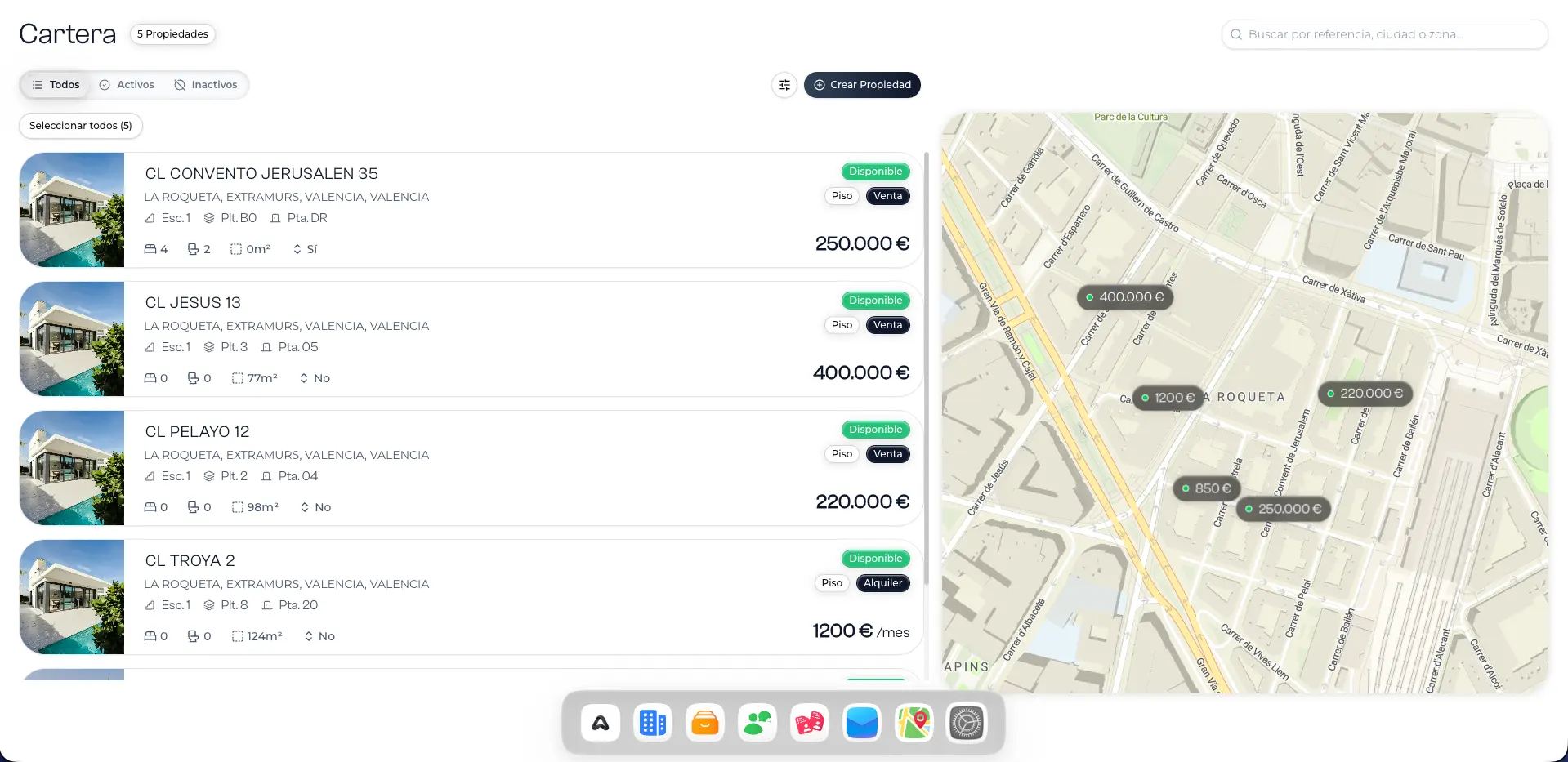The width and height of the screenshot is (1568, 762).
Task: Open the maps app in dock
Action: pos(914,724)
